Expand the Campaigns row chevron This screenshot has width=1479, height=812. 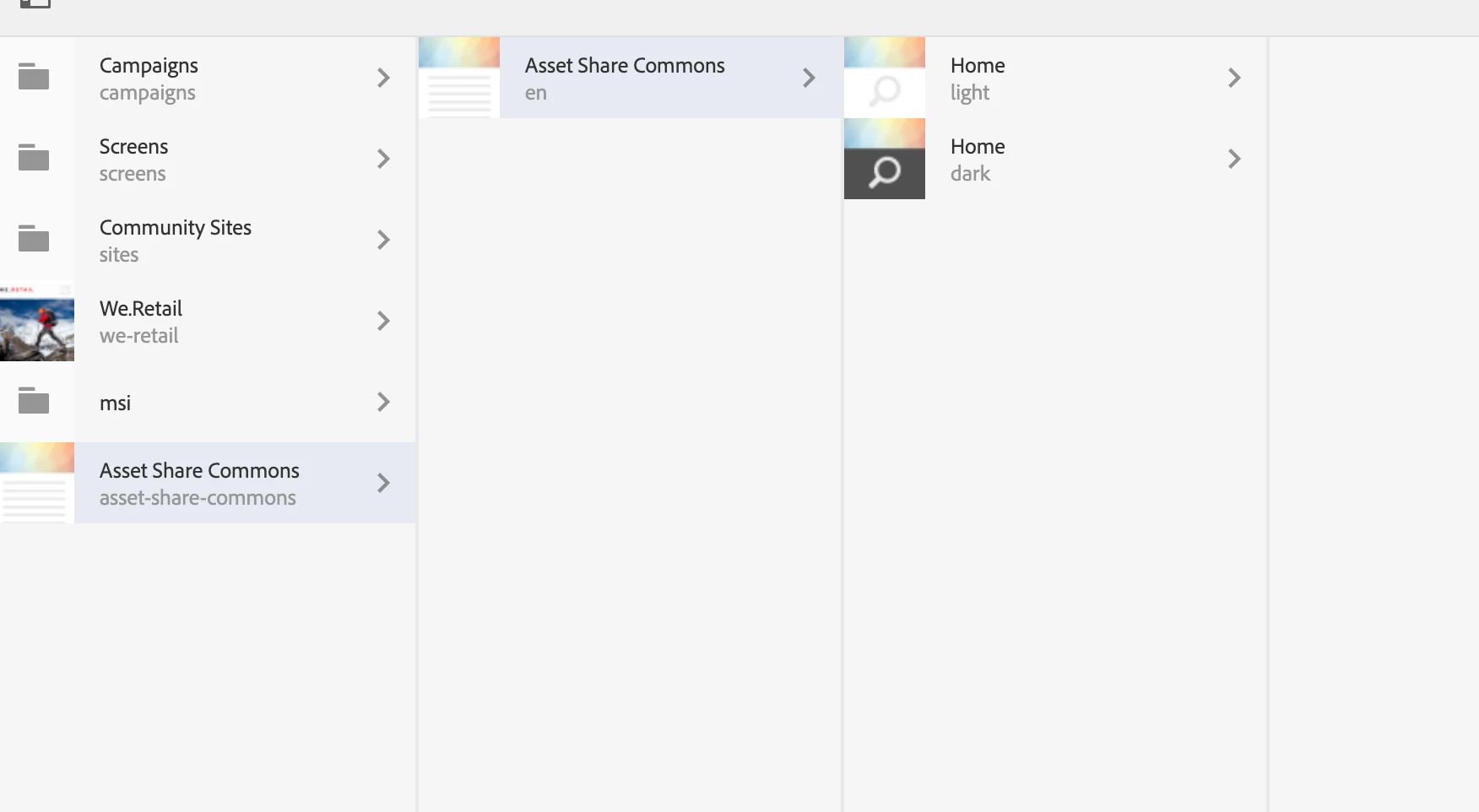click(x=383, y=78)
